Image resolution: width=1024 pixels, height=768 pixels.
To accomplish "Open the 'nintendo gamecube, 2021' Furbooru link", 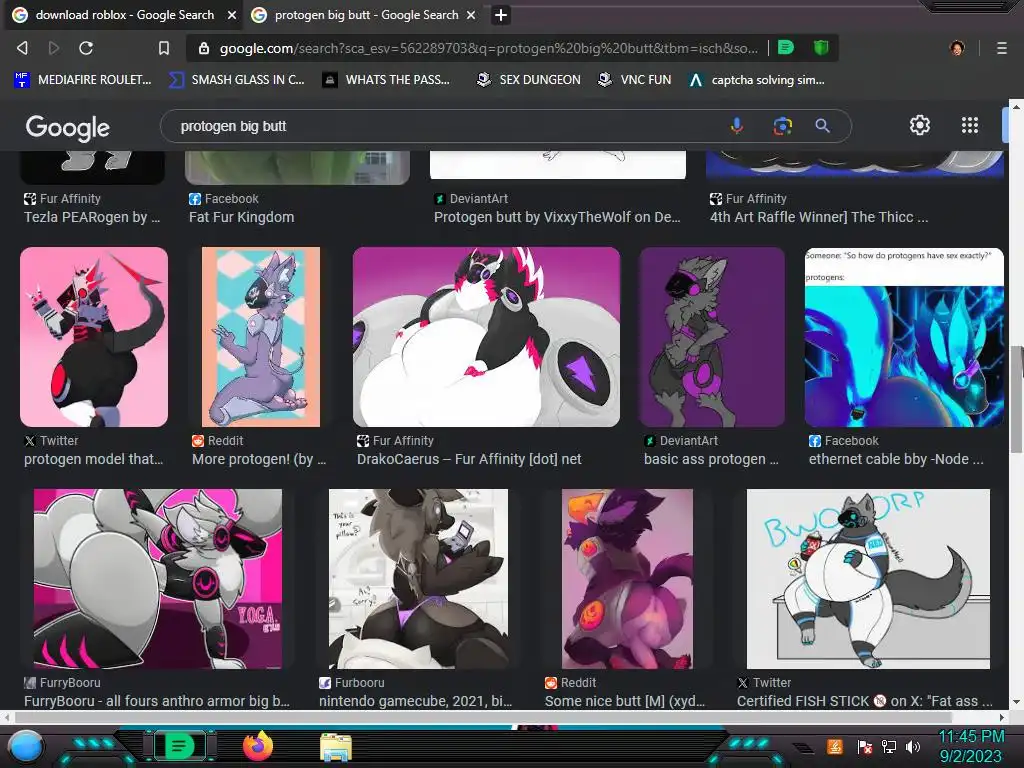I will tap(415, 701).
